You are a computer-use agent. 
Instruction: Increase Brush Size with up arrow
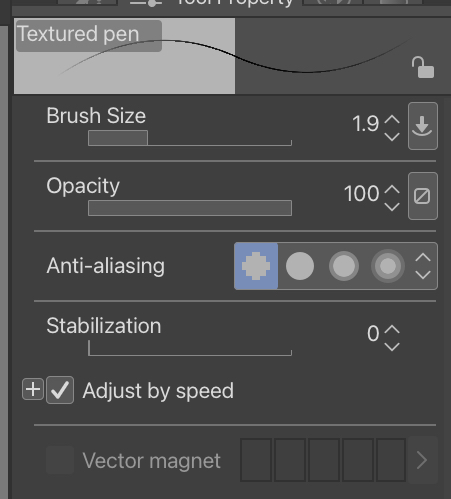[x=392, y=120]
